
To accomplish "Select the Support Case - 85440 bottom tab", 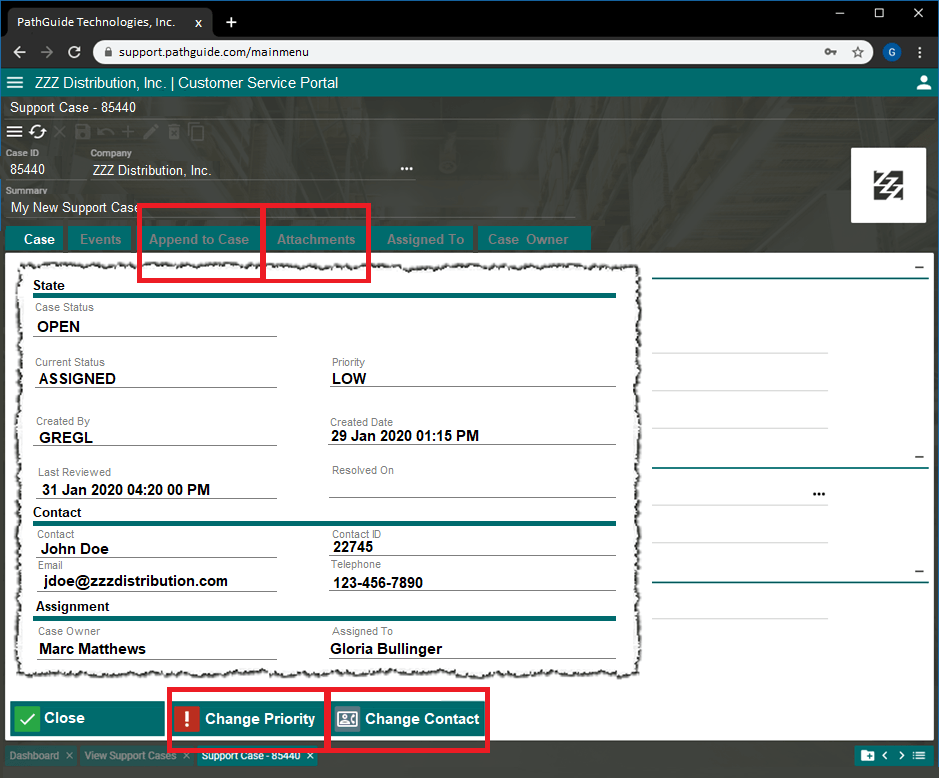I will 251,756.
